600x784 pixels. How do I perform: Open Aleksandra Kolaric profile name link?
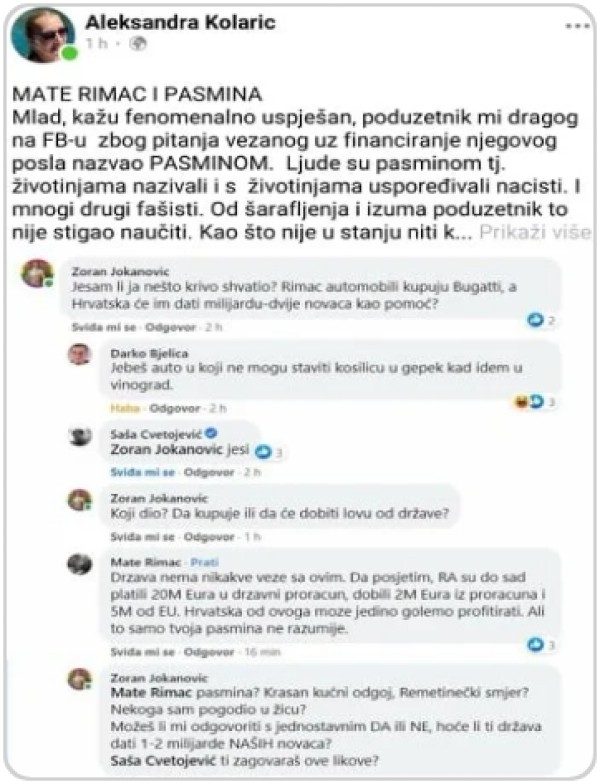click(x=180, y=22)
